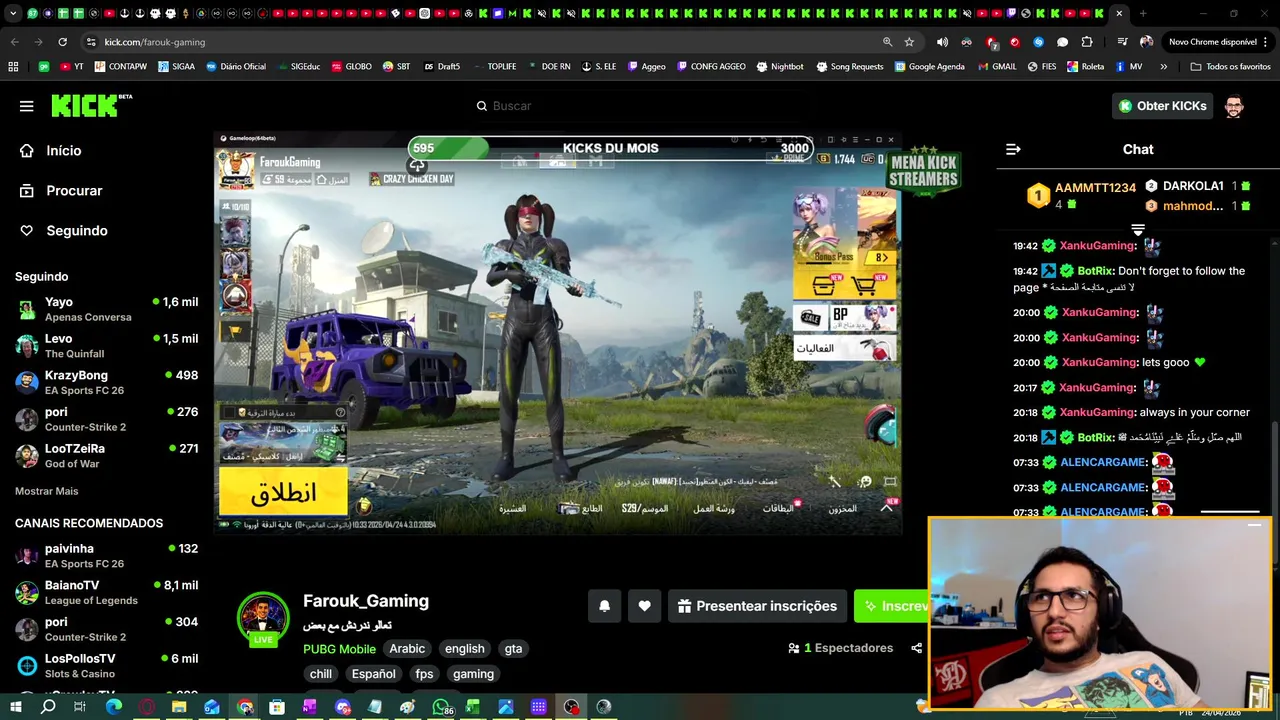
Task: Open LosPollosTV recommended channel
Action: coord(106,666)
